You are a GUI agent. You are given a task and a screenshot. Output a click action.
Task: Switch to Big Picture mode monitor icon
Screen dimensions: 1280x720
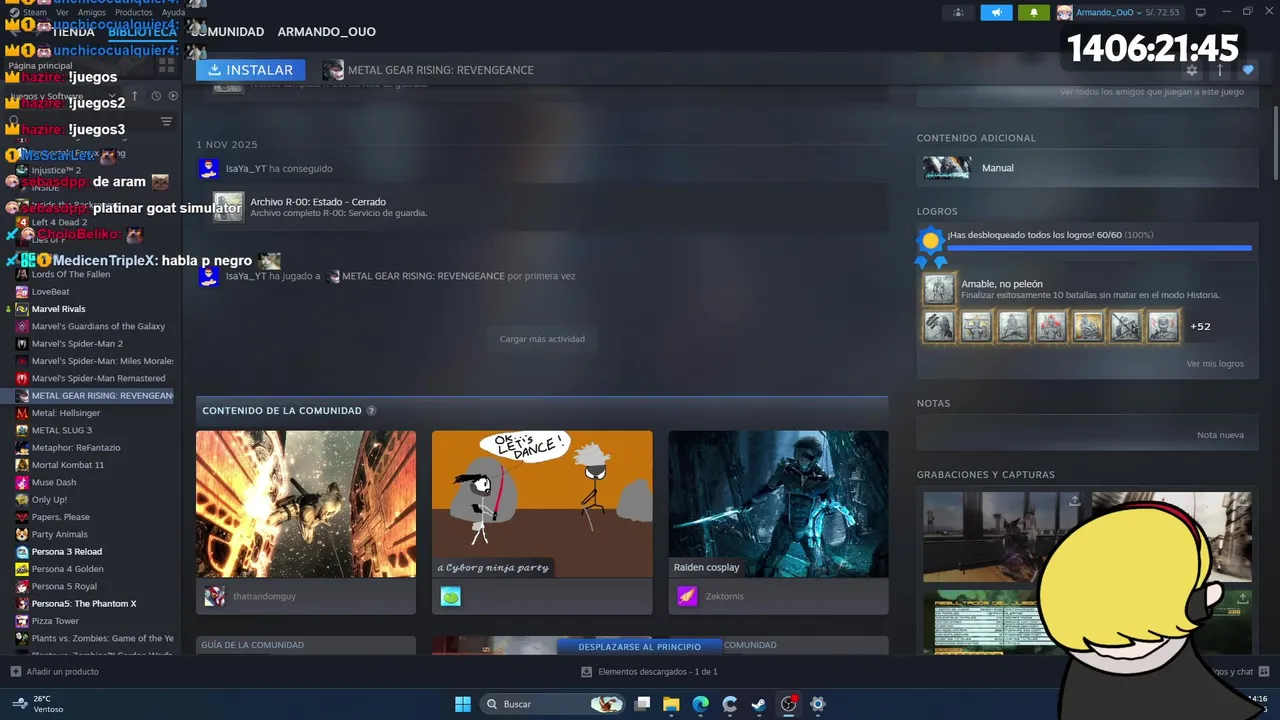(1201, 12)
